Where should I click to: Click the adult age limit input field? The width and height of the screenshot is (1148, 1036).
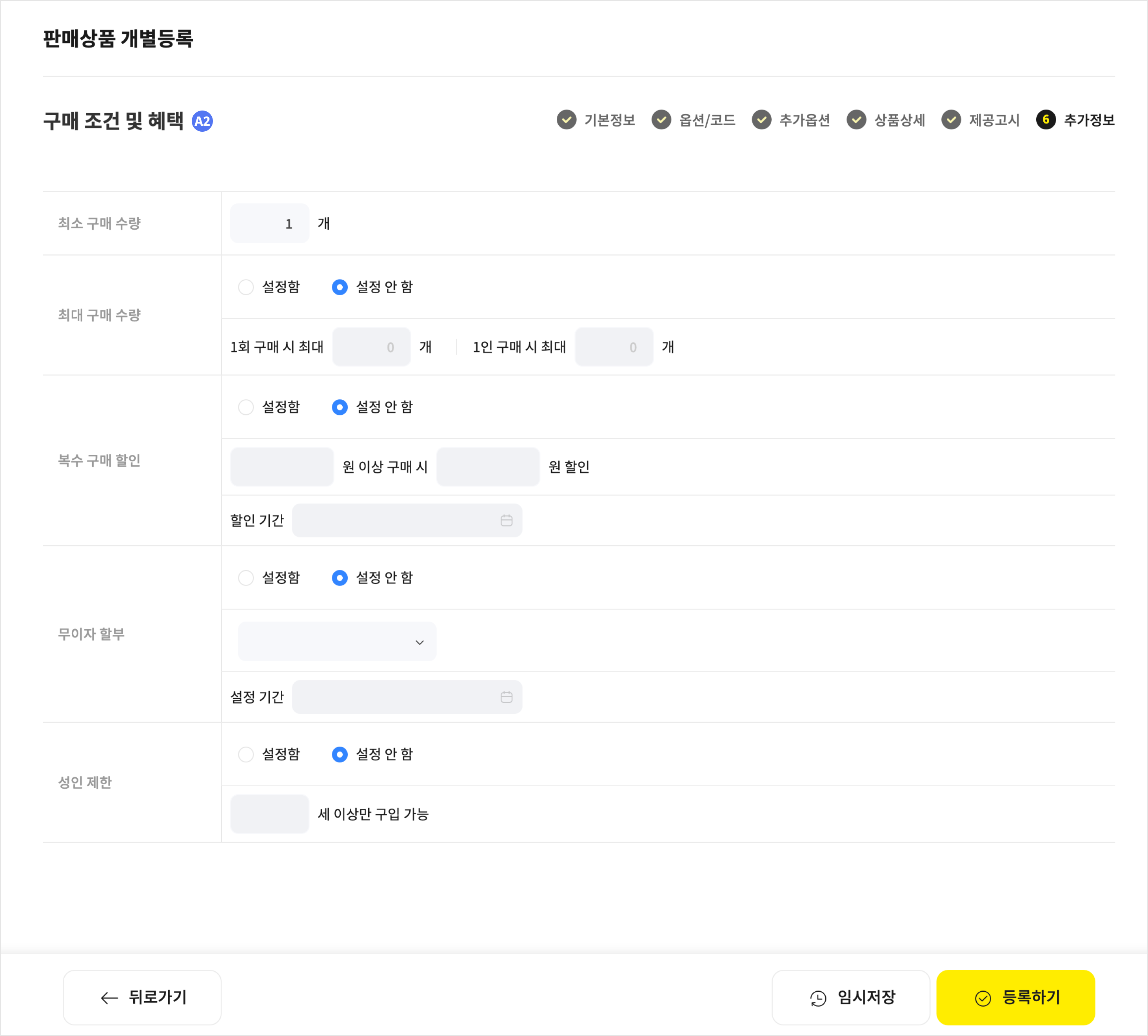(269, 814)
